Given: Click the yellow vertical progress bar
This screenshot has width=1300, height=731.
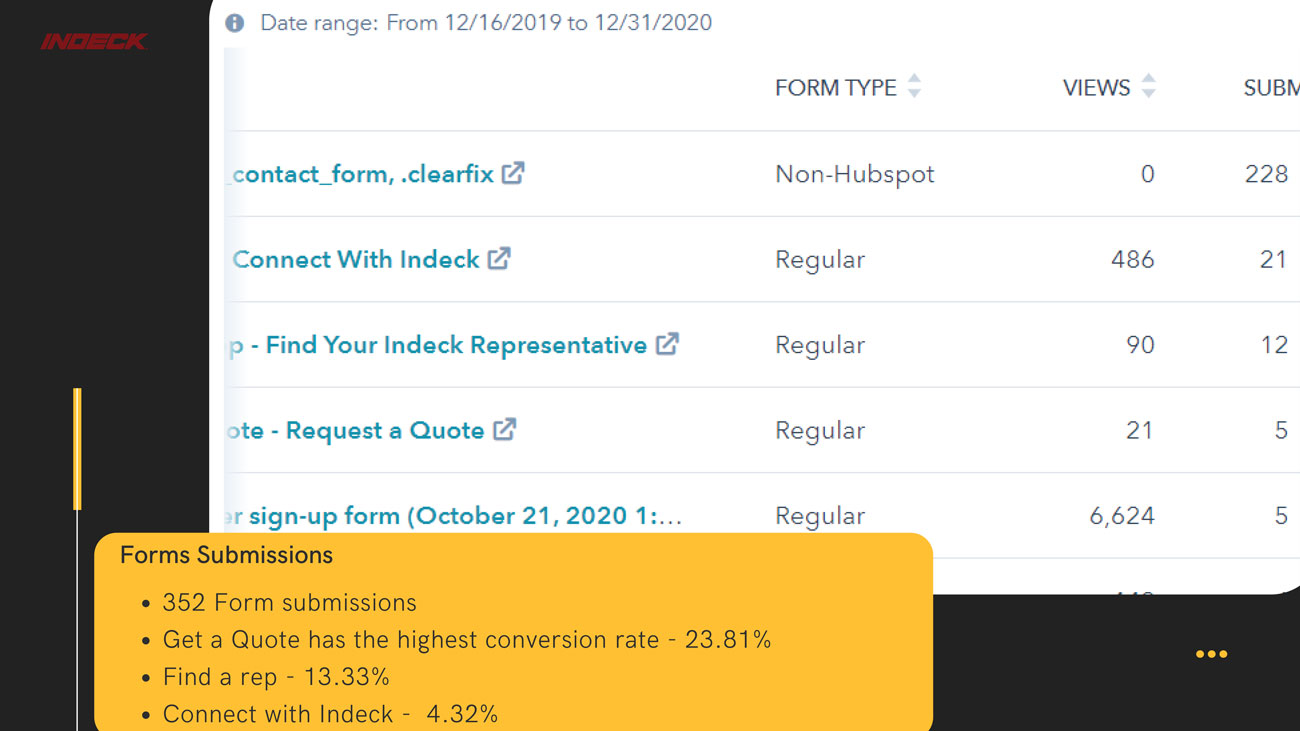Looking at the screenshot, I should pos(77,450).
